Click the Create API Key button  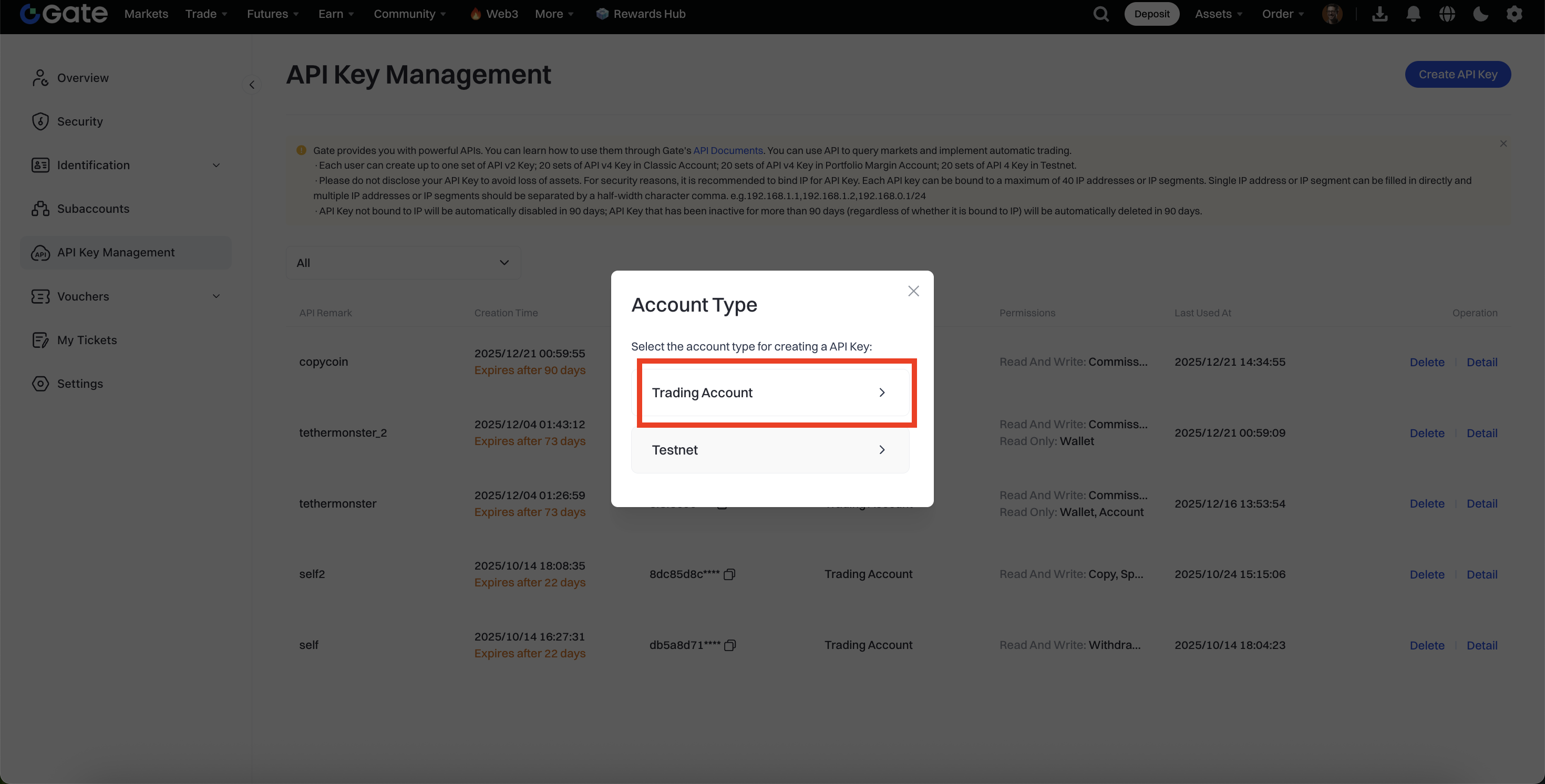tap(1457, 75)
